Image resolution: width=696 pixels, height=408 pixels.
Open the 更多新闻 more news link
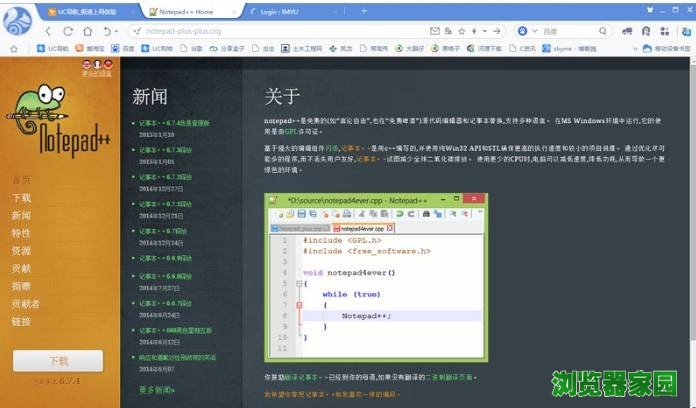(x=156, y=389)
